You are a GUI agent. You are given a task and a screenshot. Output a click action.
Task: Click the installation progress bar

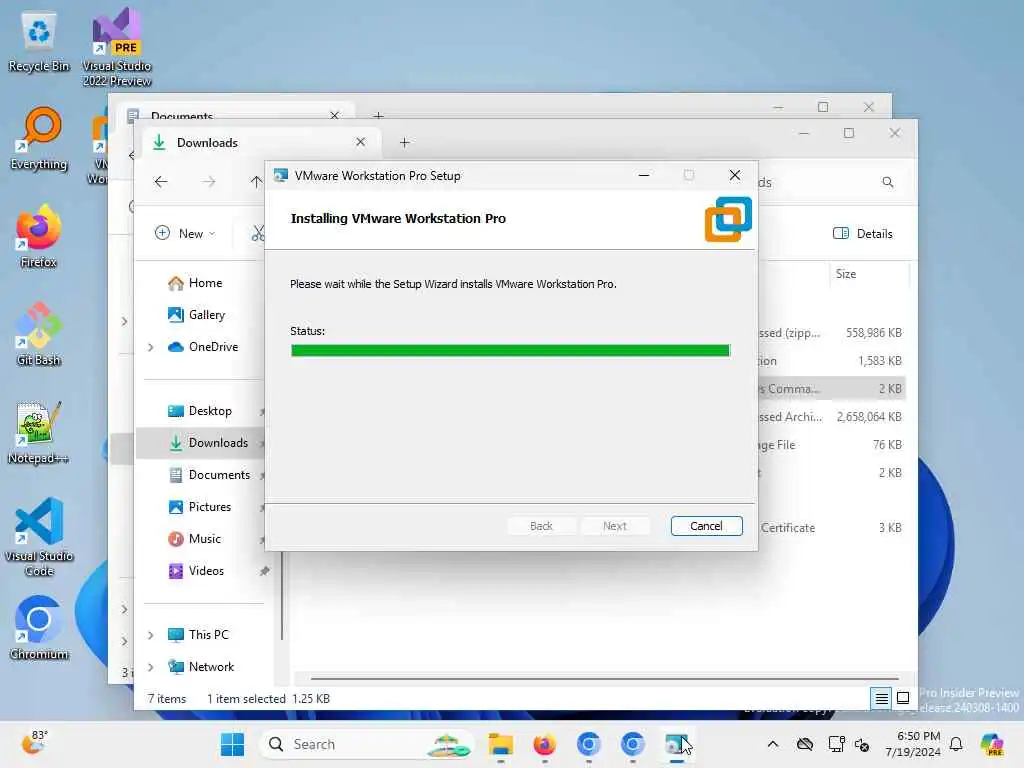coord(510,351)
